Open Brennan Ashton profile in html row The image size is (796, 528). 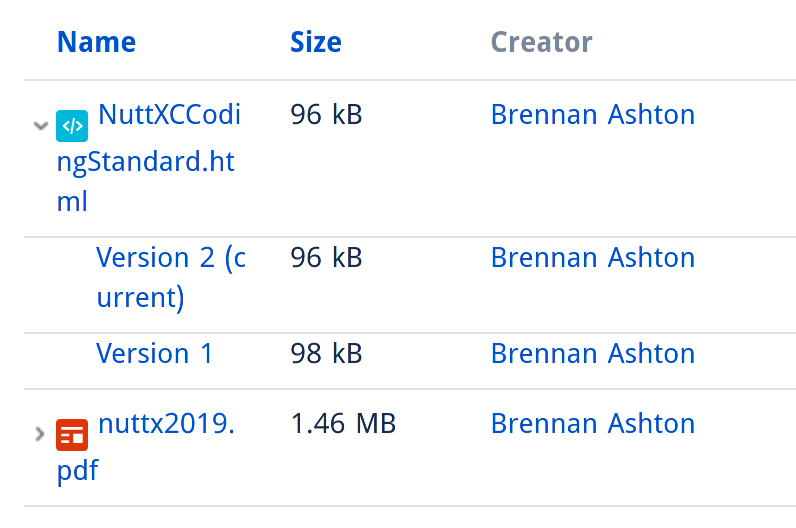[592, 115]
